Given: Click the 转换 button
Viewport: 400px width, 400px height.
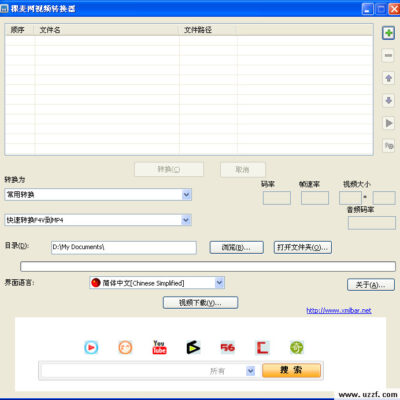Looking at the screenshot, I should pyautogui.click(x=169, y=169).
